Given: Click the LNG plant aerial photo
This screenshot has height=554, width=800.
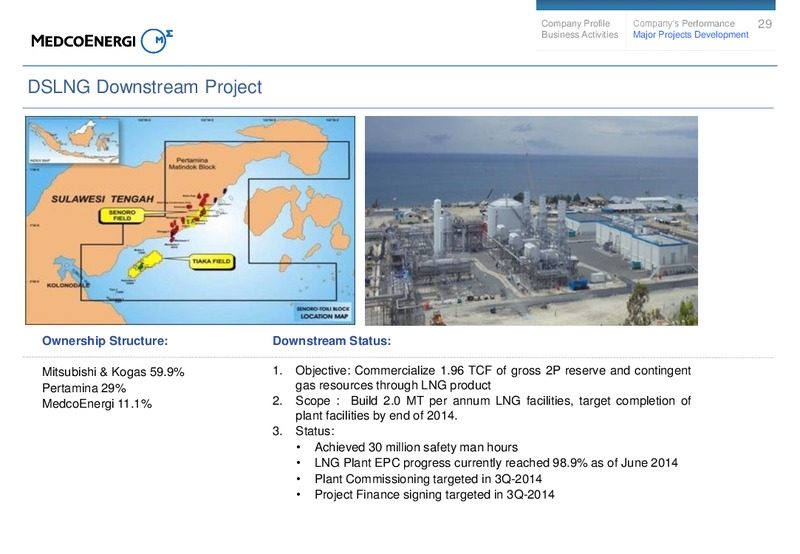Looking at the screenshot, I should [531, 220].
